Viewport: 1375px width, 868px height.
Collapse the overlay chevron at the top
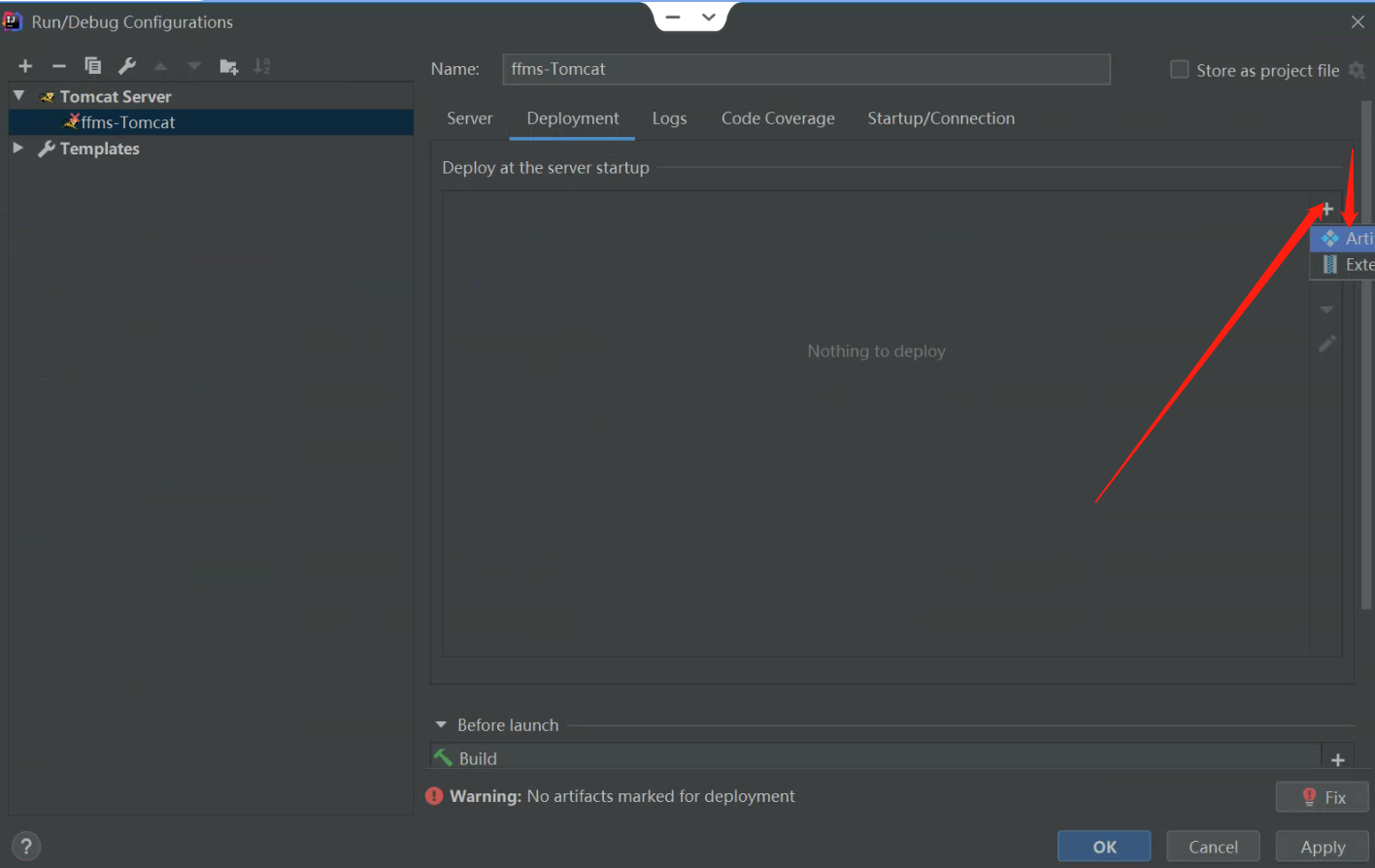coord(709,17)
